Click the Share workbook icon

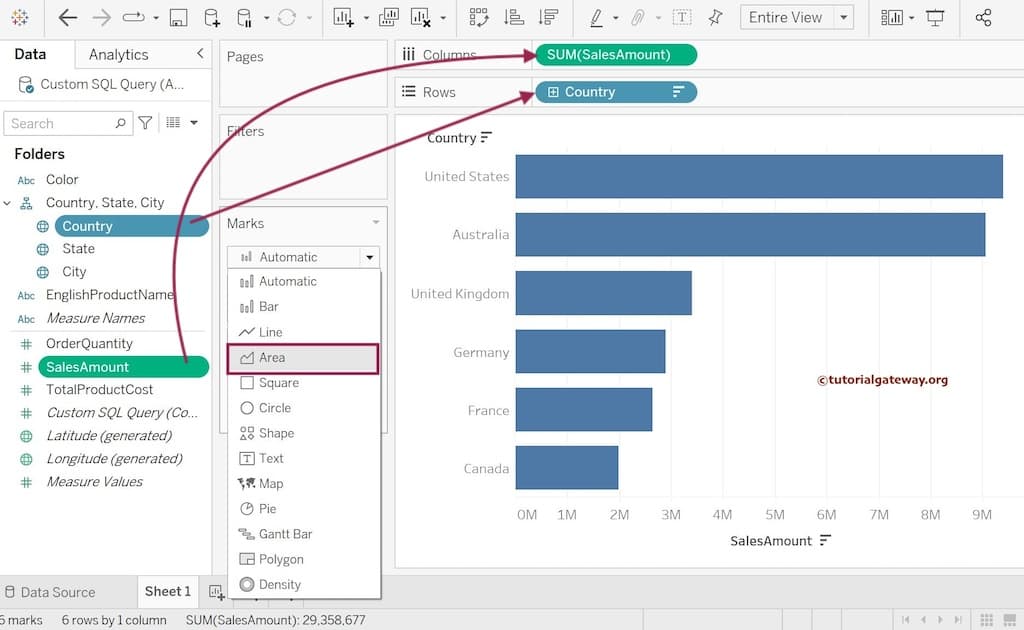pos(983,18)
